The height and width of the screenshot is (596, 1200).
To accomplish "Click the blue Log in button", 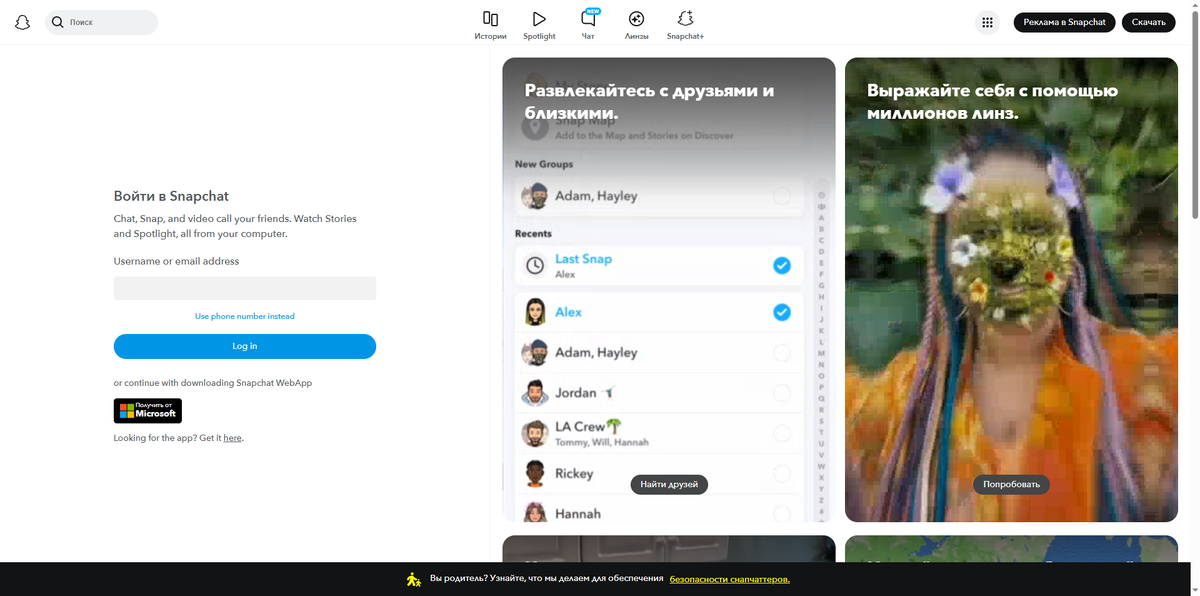I will point(245,346).
